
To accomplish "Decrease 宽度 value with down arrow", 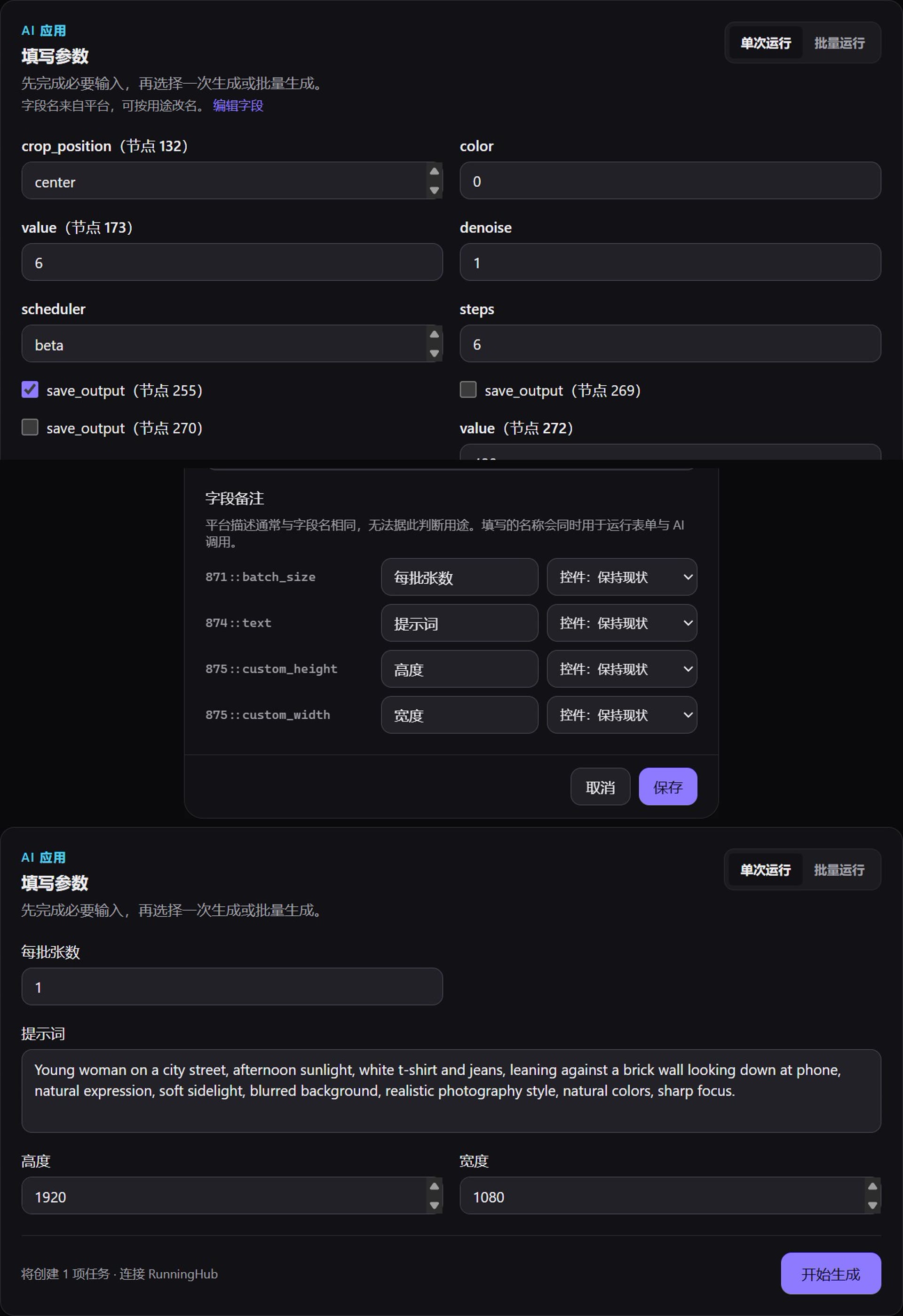I will 872,1205.
